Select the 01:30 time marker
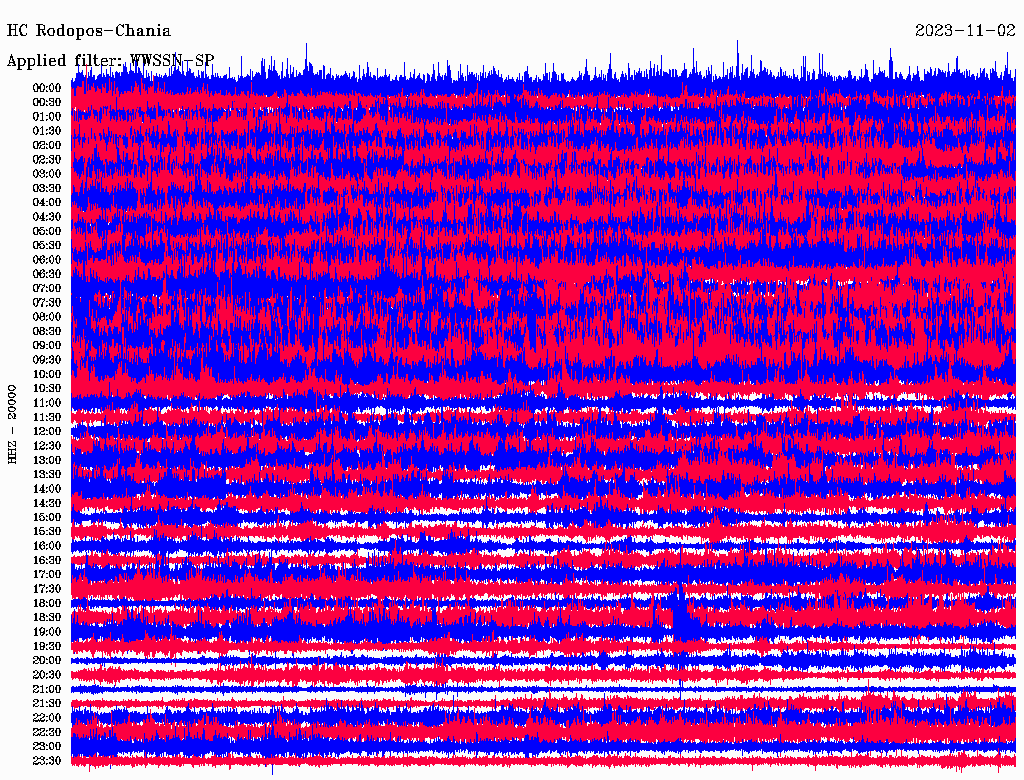The width and height of the screenshot is (1024, 780). 47,131
